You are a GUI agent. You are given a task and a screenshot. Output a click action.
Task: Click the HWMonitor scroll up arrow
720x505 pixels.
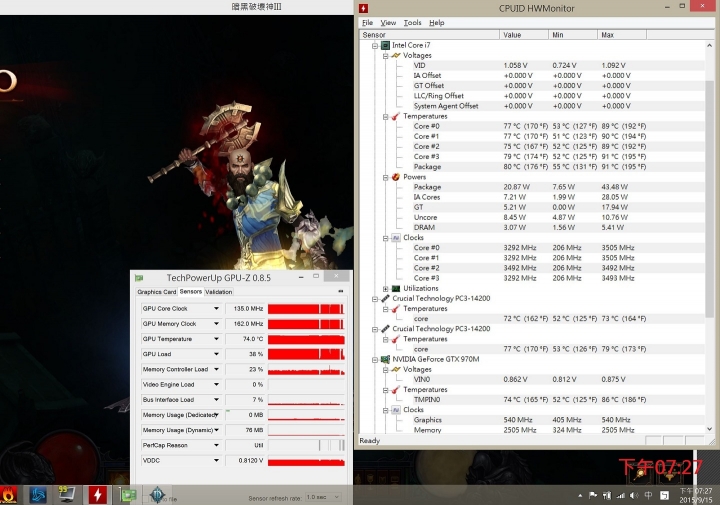pos(709,45)
